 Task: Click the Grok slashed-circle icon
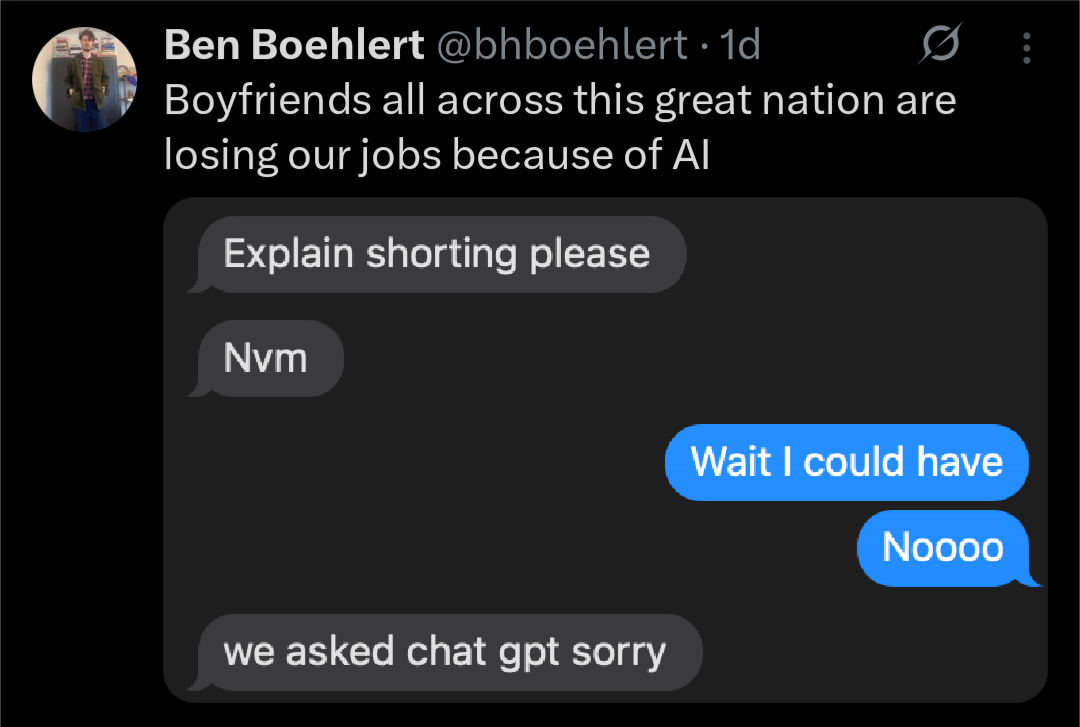coord(941,45)
